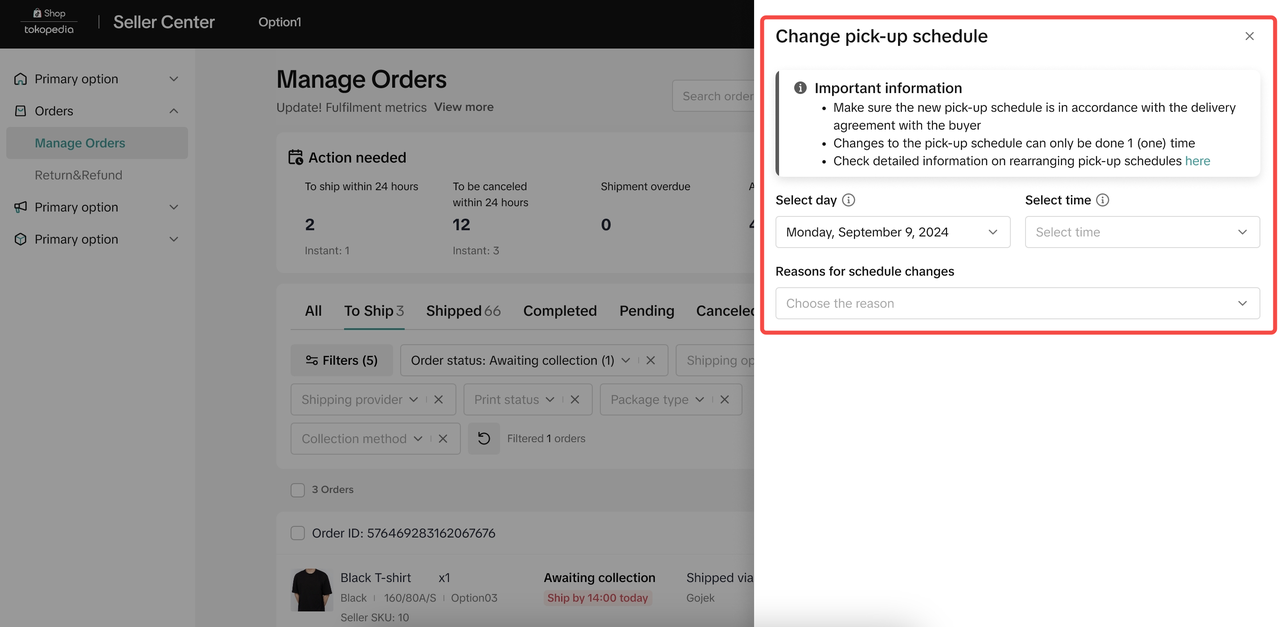Image resolution: width=1280 pixels, height=627 pixels.
Task: Click the Tokopedia Shop logo
Action: (x=50, y=22)
